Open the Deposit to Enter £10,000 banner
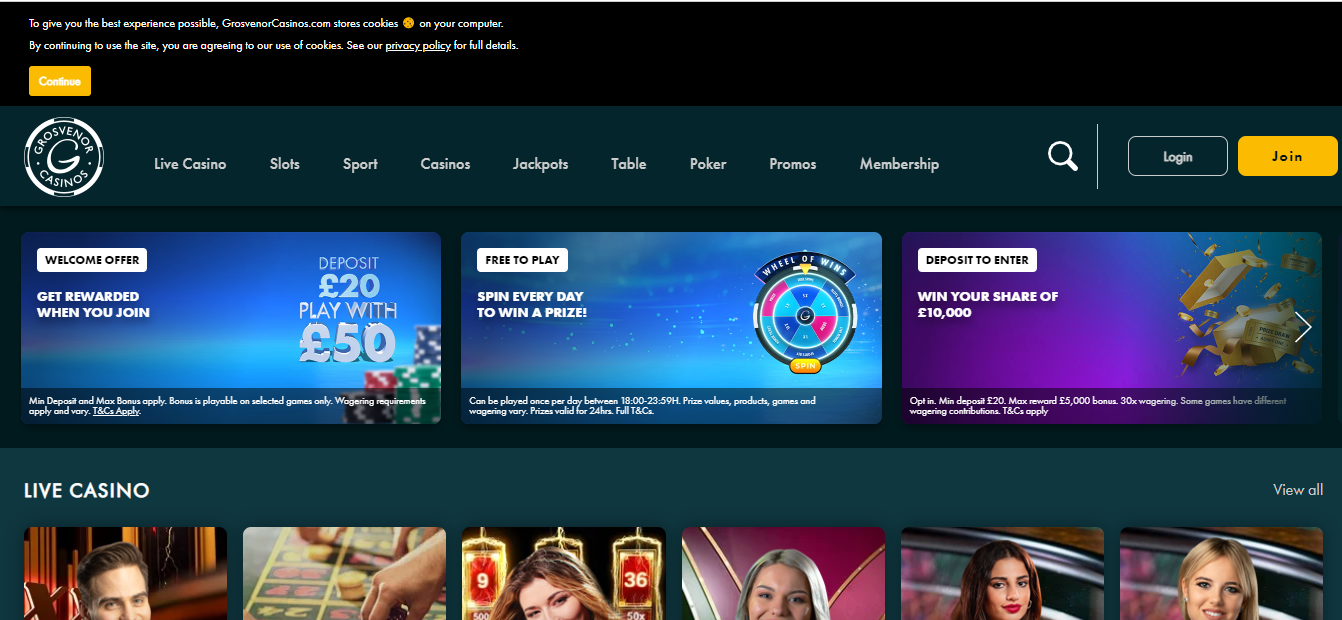Image resolution: width=1342 pixels, height=620 pixels. click(x=1112, y=328)
